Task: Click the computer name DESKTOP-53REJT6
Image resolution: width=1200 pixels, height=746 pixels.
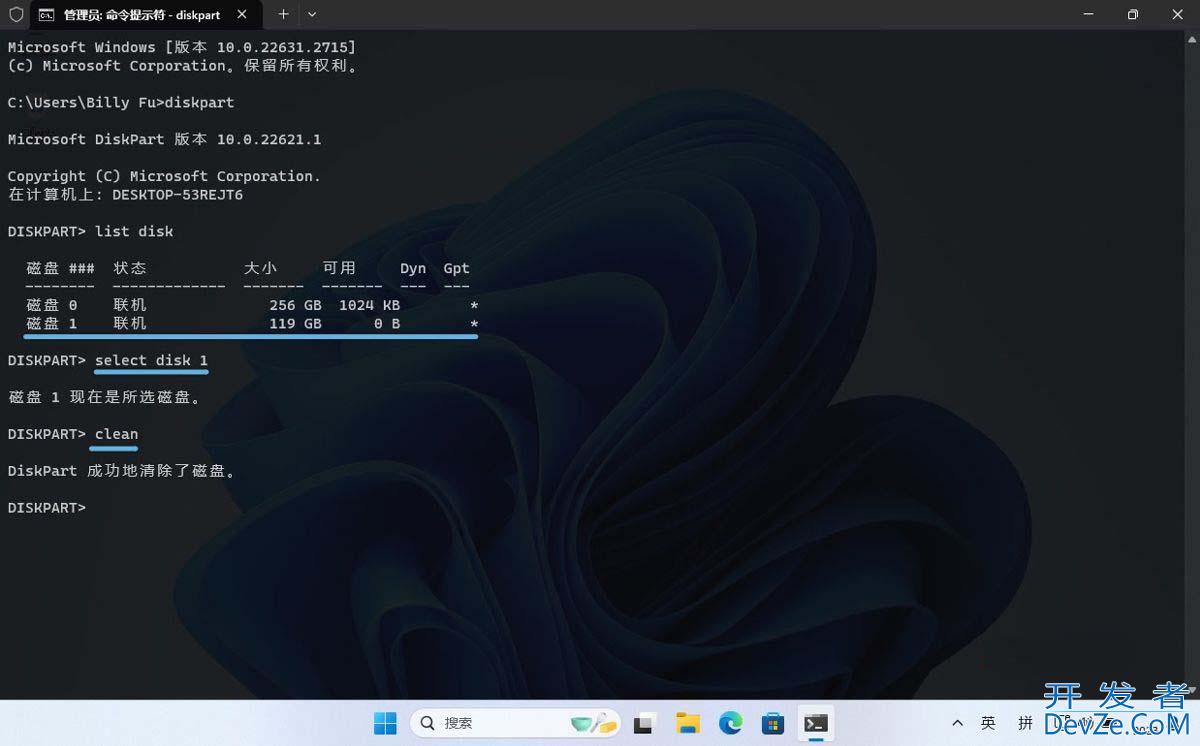Action: [177, 195]
